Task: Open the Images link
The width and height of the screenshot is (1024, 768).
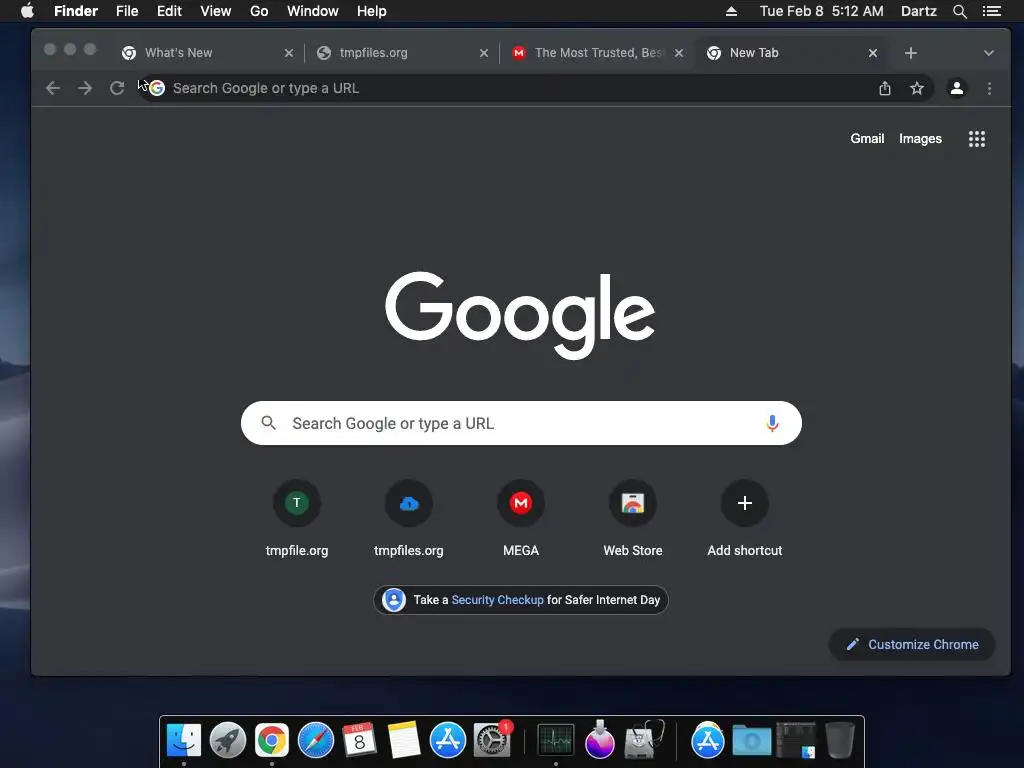Action: click(x=920, y=138)
